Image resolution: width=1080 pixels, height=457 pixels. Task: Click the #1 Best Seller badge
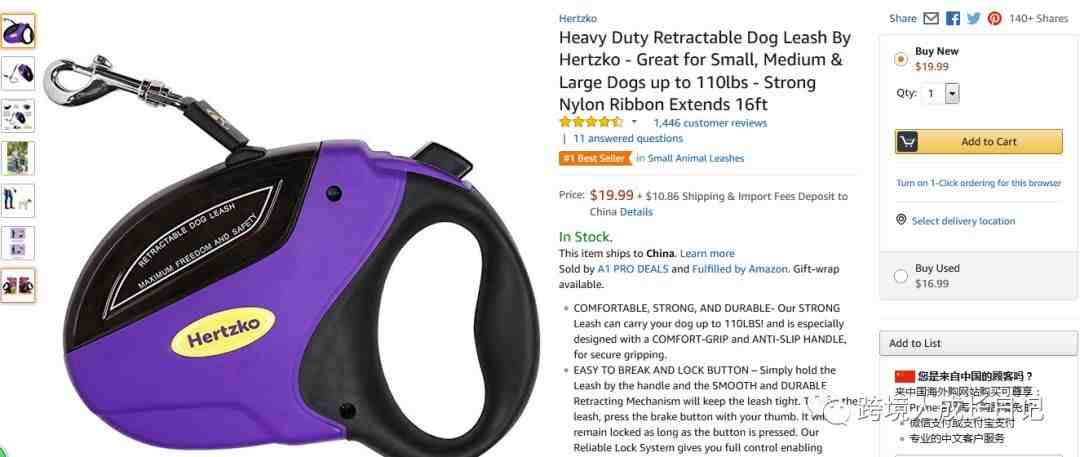(596, 158)
